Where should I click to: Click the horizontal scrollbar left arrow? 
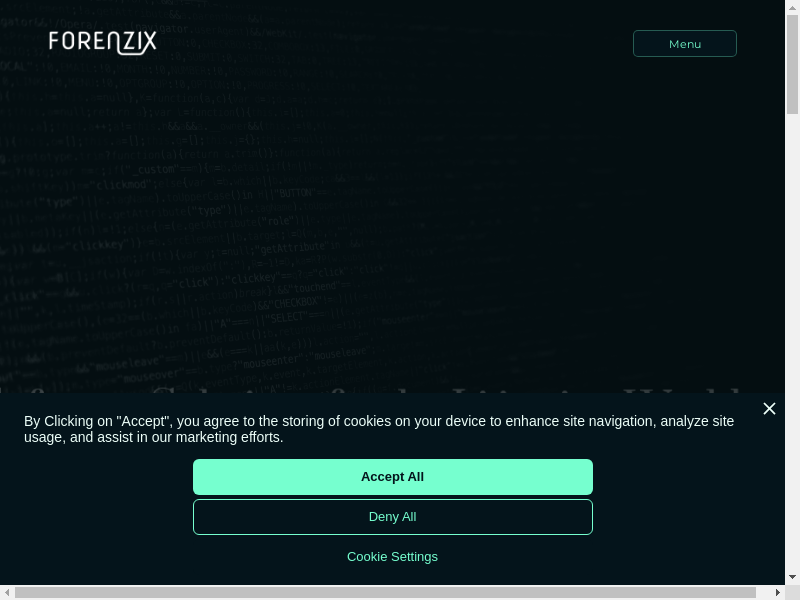click(7, 592)
